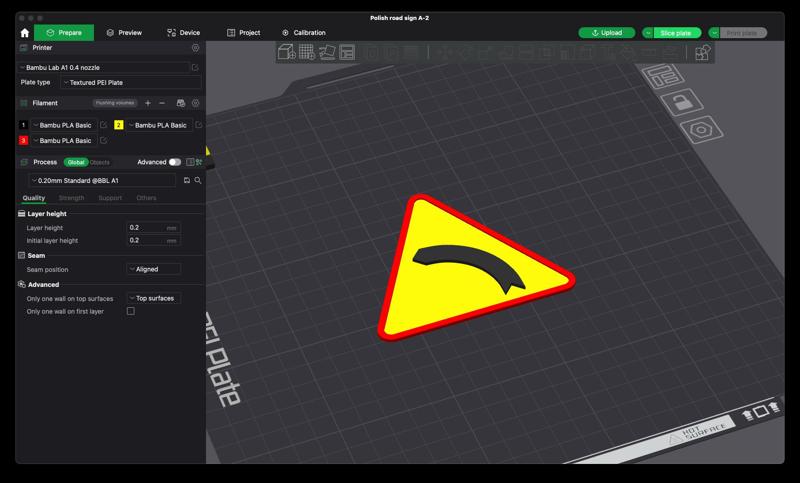This screenshot has height=483, width=800.
Task: Open printer settings gear icon
Action: point(196,47)
